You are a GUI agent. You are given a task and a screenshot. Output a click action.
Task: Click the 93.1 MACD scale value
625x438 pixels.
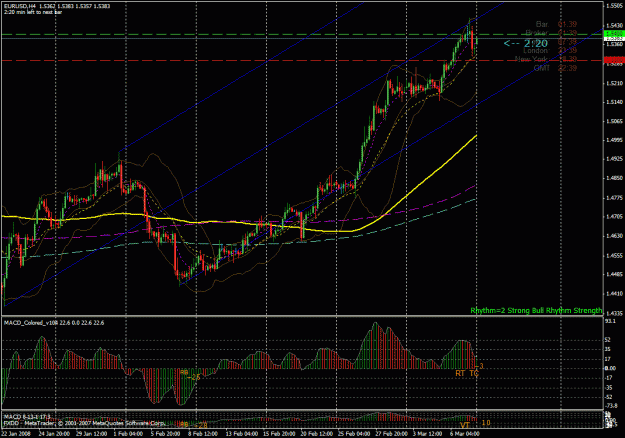click(x=610, y=320)
